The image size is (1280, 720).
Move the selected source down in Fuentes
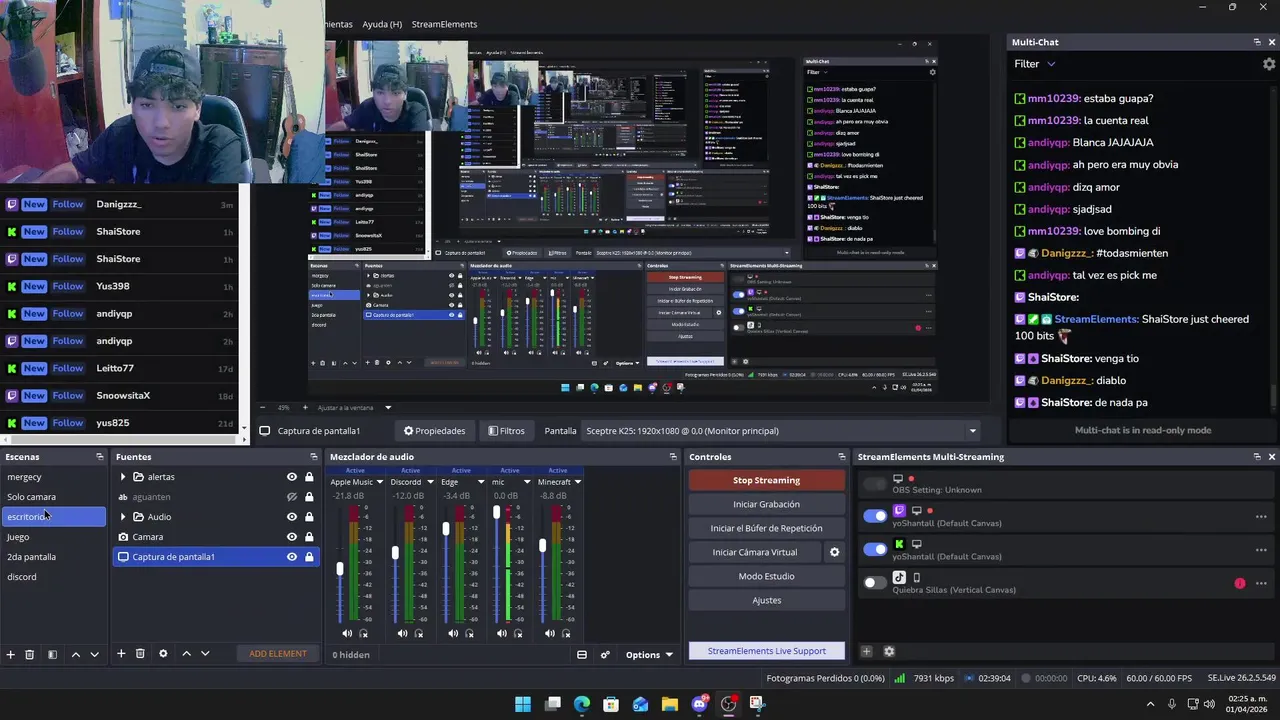tap(205, 654)
